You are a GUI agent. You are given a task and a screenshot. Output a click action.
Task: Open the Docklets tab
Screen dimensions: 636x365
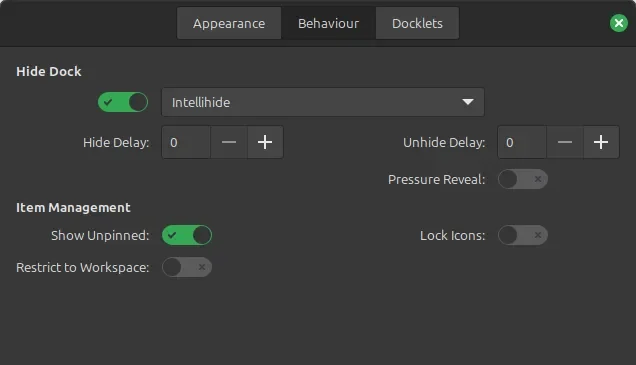click(x=417, y=23)
